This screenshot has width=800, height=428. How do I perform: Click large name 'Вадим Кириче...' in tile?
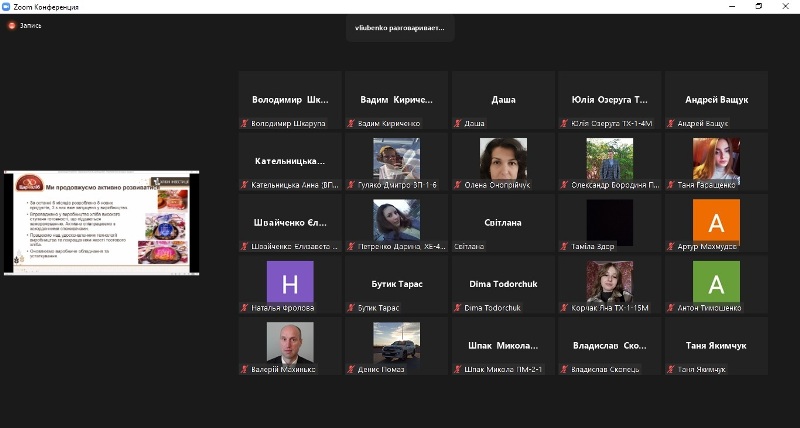coord(396,100)
